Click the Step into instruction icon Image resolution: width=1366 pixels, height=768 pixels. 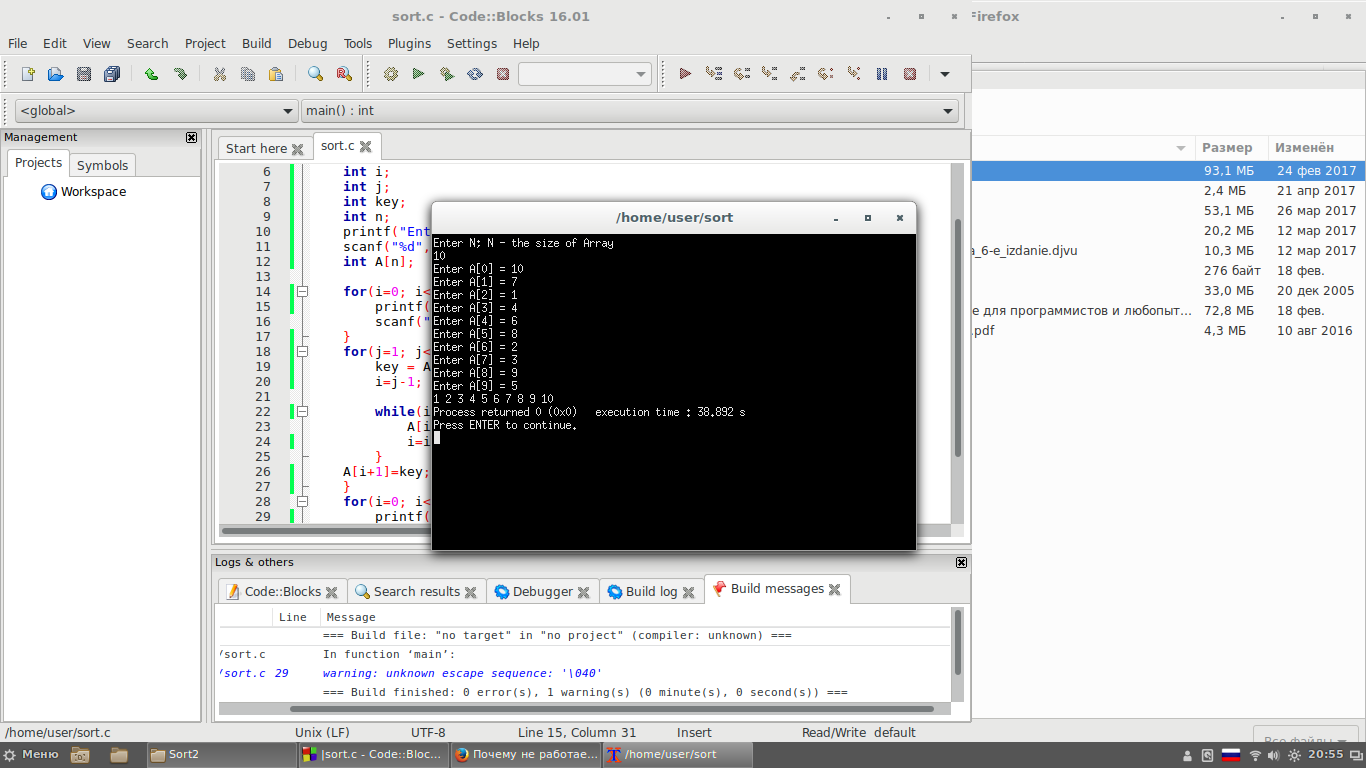[x=853, y=74]
